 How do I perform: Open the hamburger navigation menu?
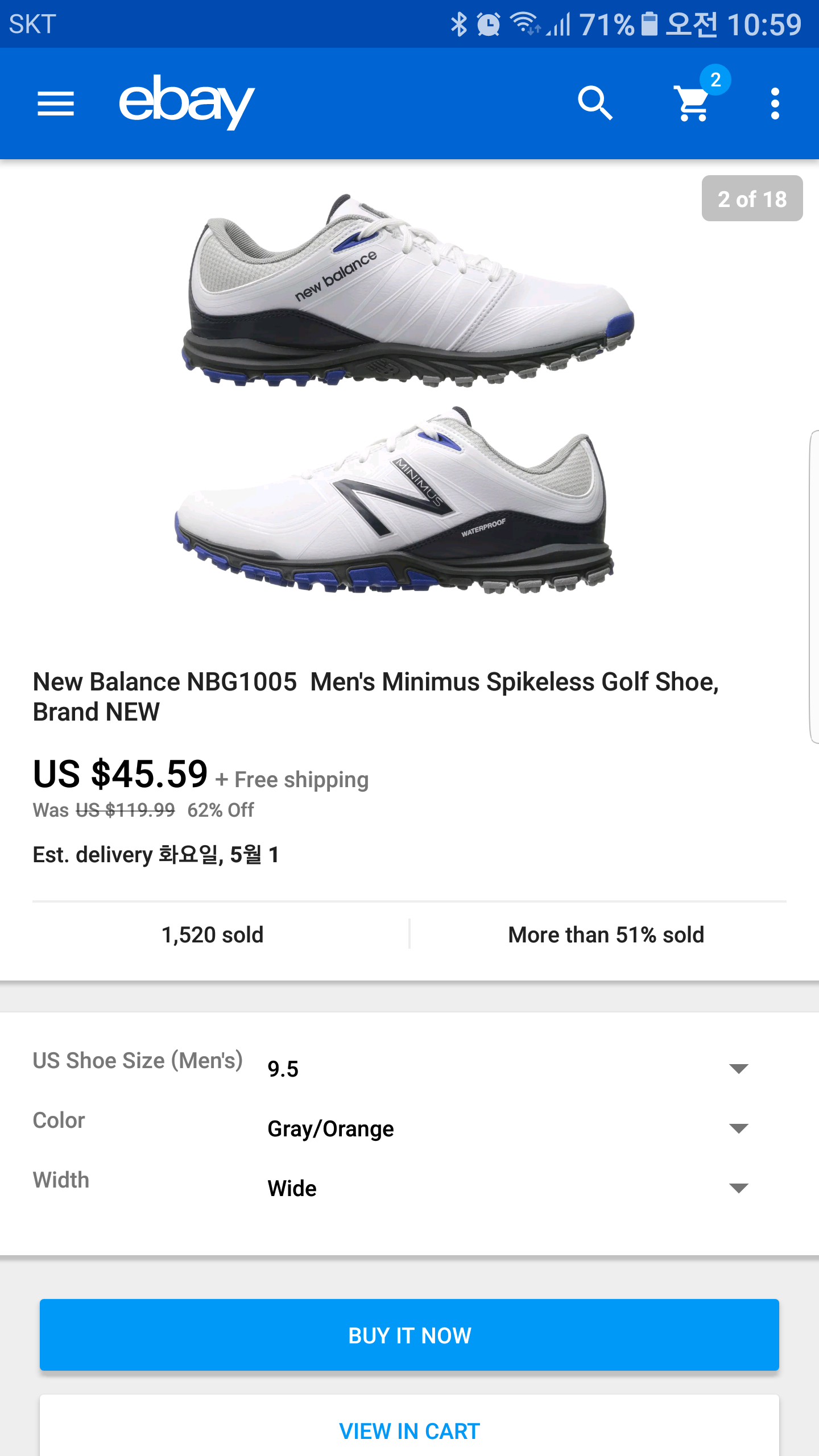(x=56, y=104)
